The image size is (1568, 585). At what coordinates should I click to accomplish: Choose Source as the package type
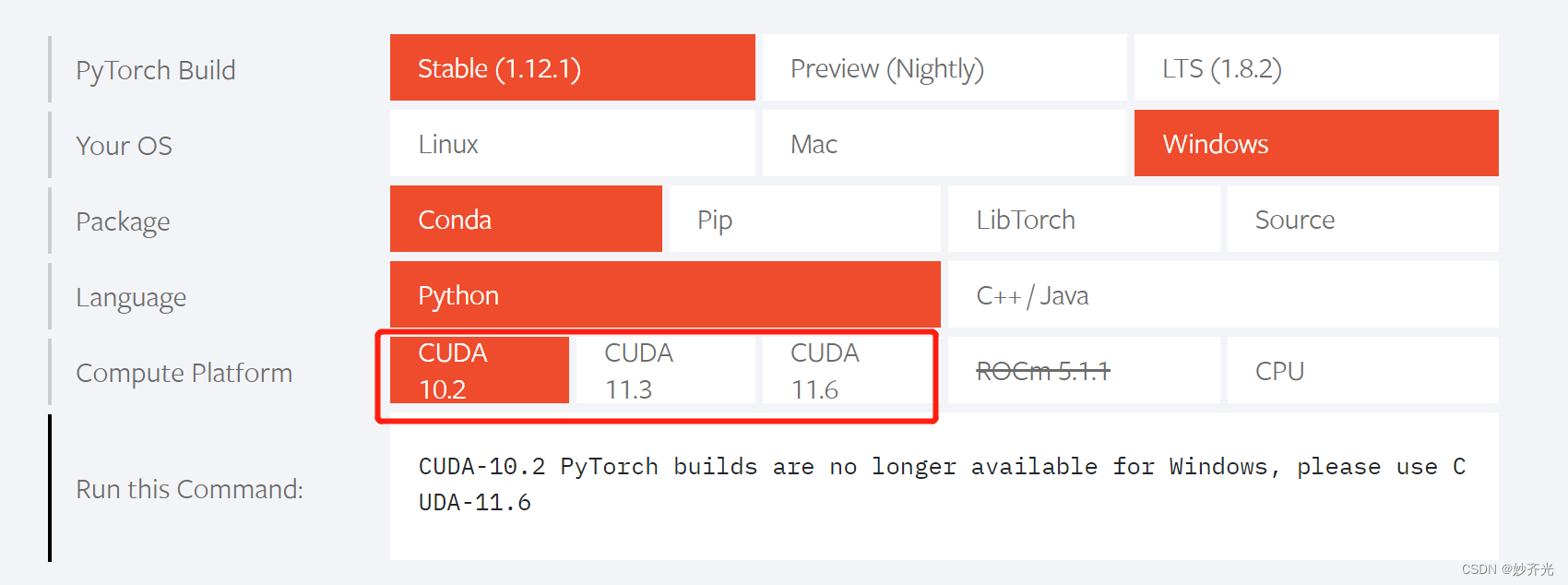(x=1362, y=219)
